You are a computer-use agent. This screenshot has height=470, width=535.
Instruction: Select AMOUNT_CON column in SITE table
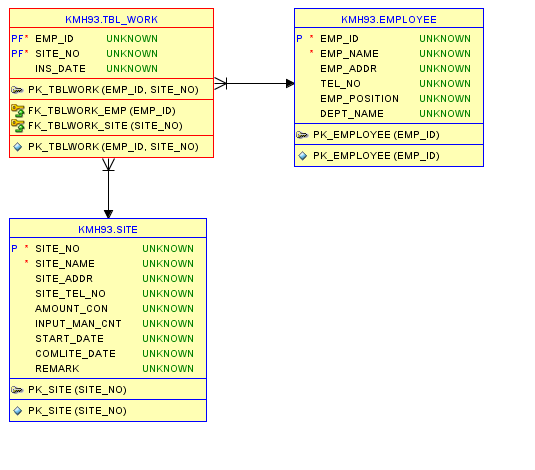pos(71,309)
